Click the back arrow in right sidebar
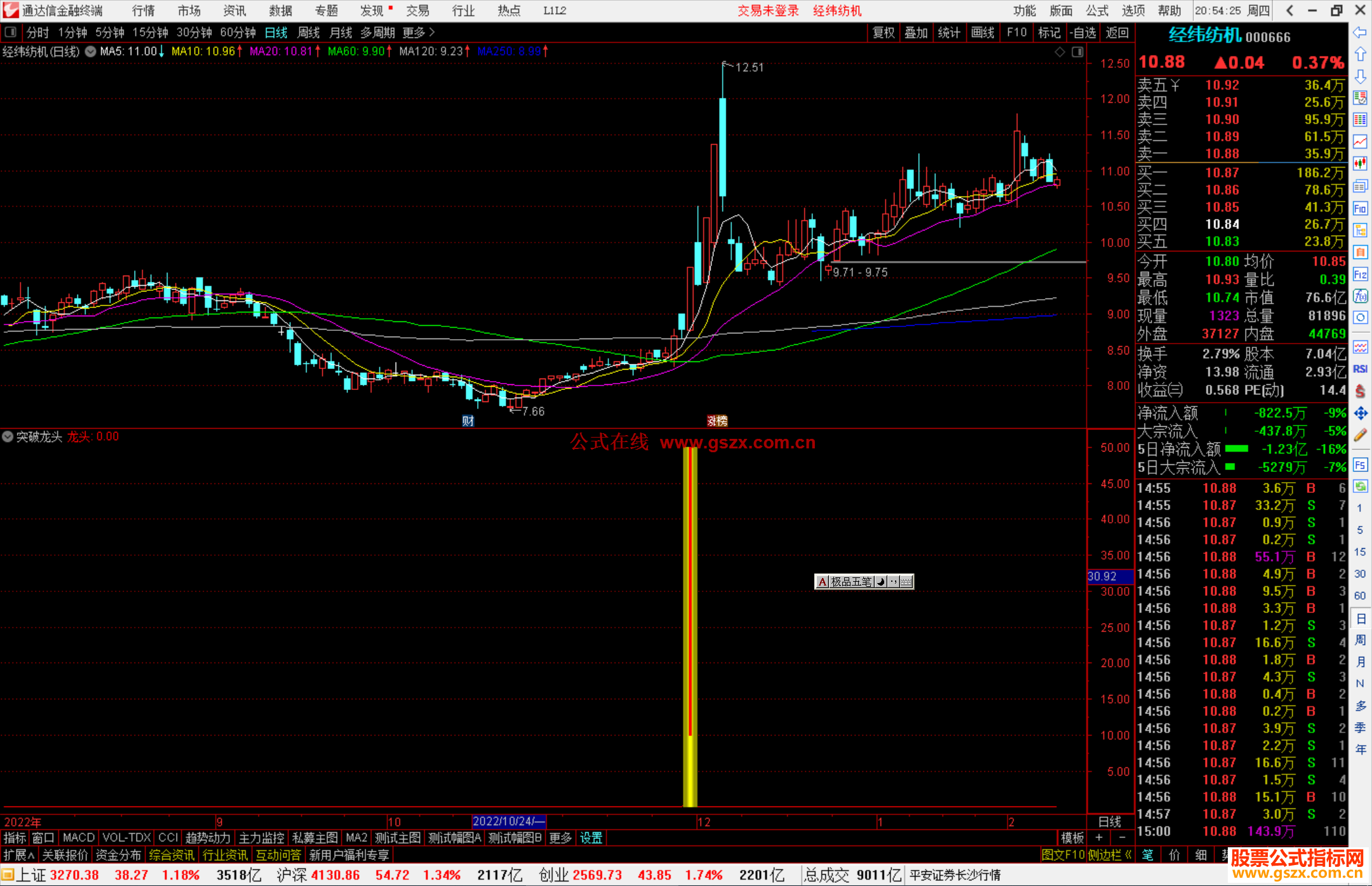Image resolution: width=1372 pixels, height=886 pixels. (1360, 32)
